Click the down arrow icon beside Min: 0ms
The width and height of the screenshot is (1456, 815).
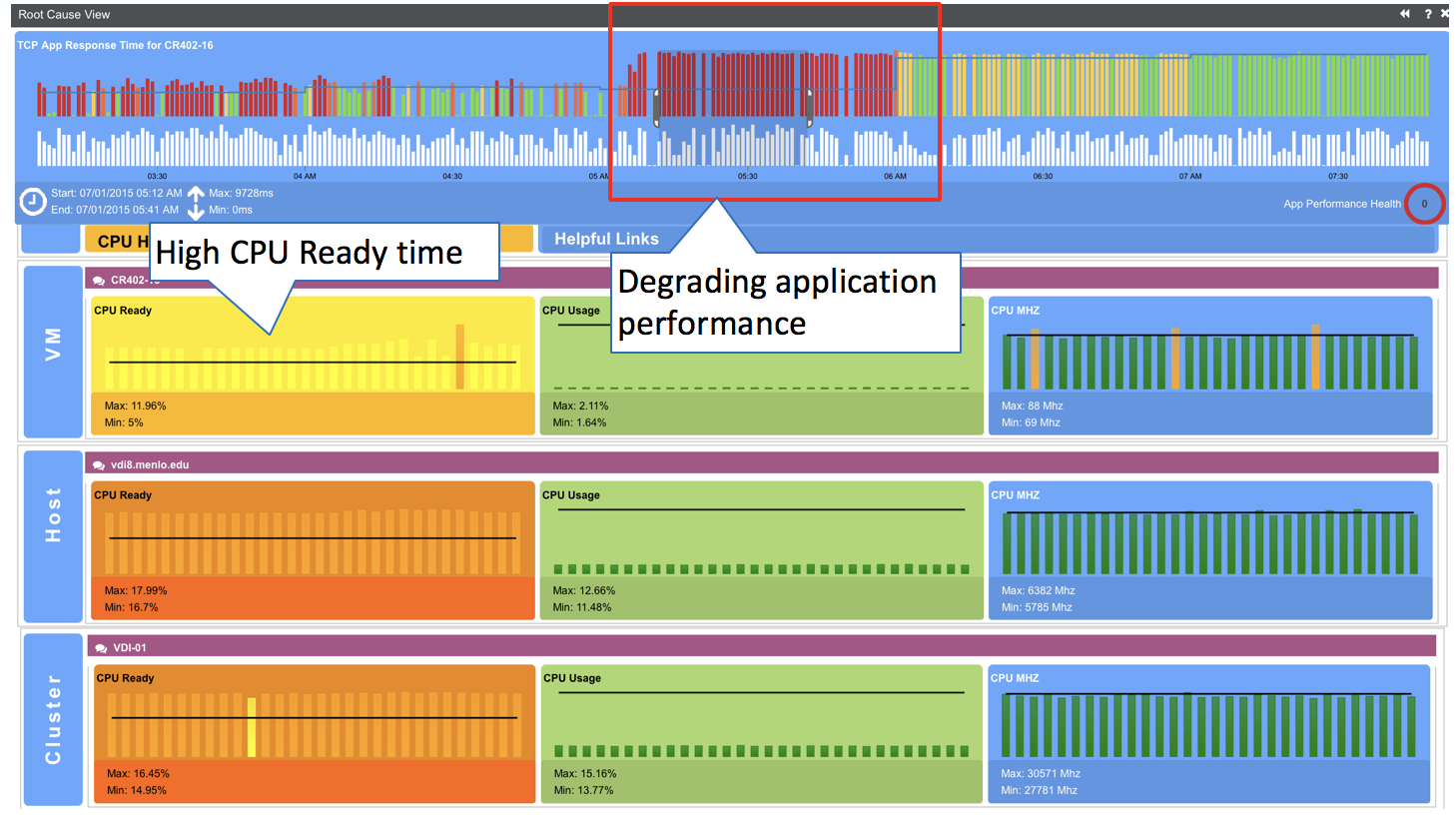click(196, 211)
